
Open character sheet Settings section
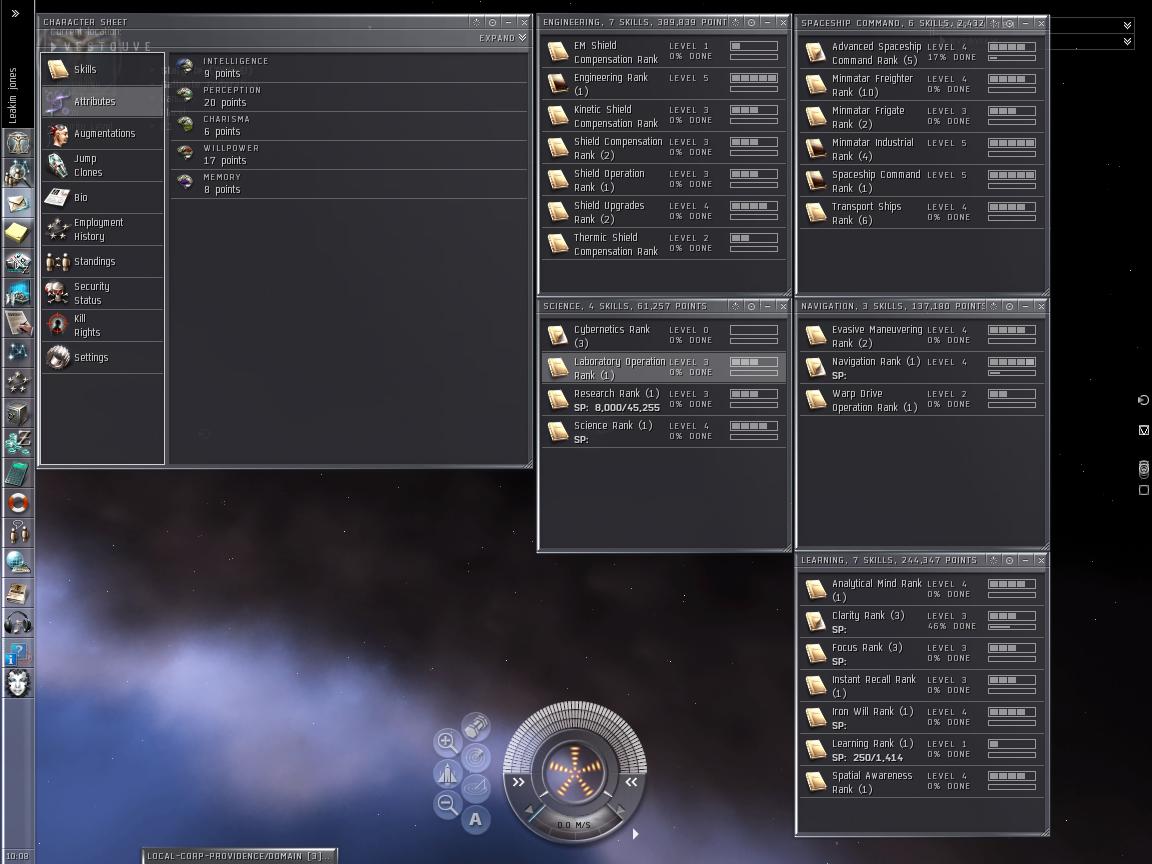[x=103, y=358]
